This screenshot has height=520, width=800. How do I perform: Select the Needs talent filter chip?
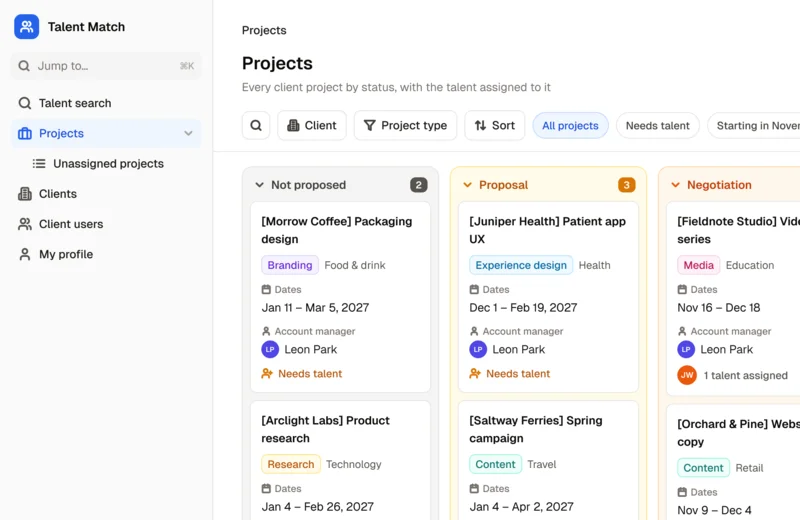coord(658,126)
